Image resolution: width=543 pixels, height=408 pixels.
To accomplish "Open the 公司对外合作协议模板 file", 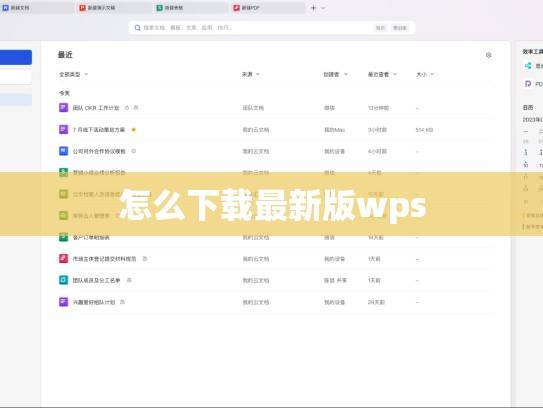I will [x=99, y=151].
